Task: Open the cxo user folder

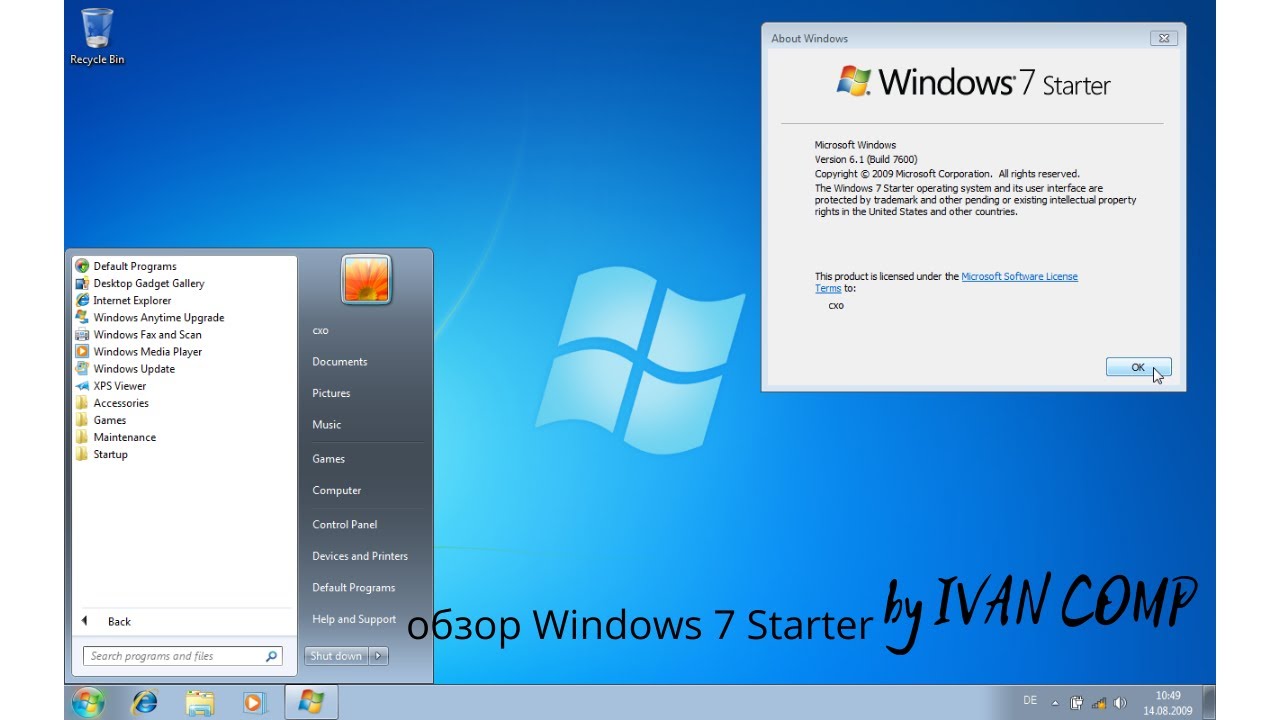Action: point(320,330)
